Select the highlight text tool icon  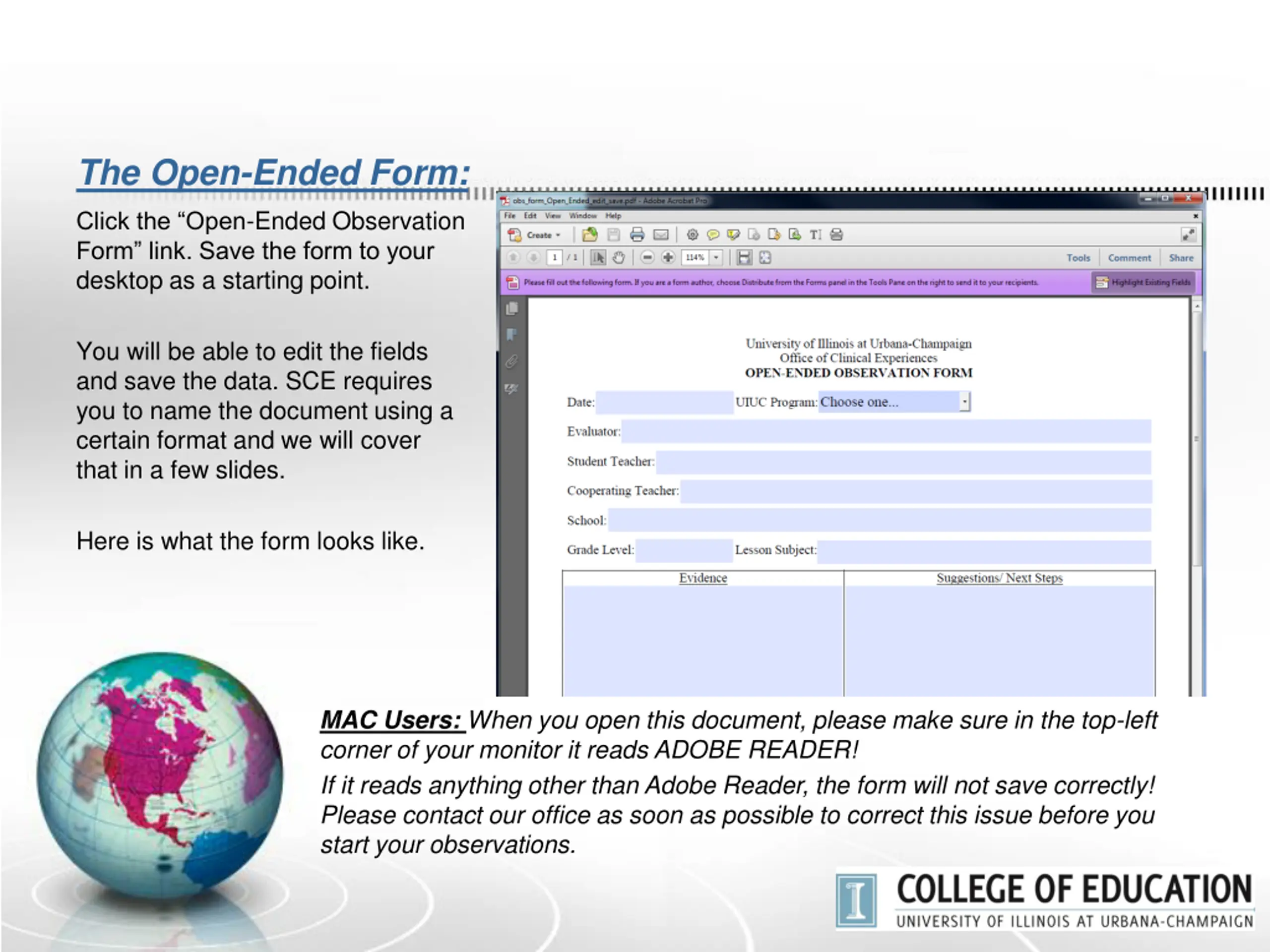pyautogui.click(x=733, y=235)
